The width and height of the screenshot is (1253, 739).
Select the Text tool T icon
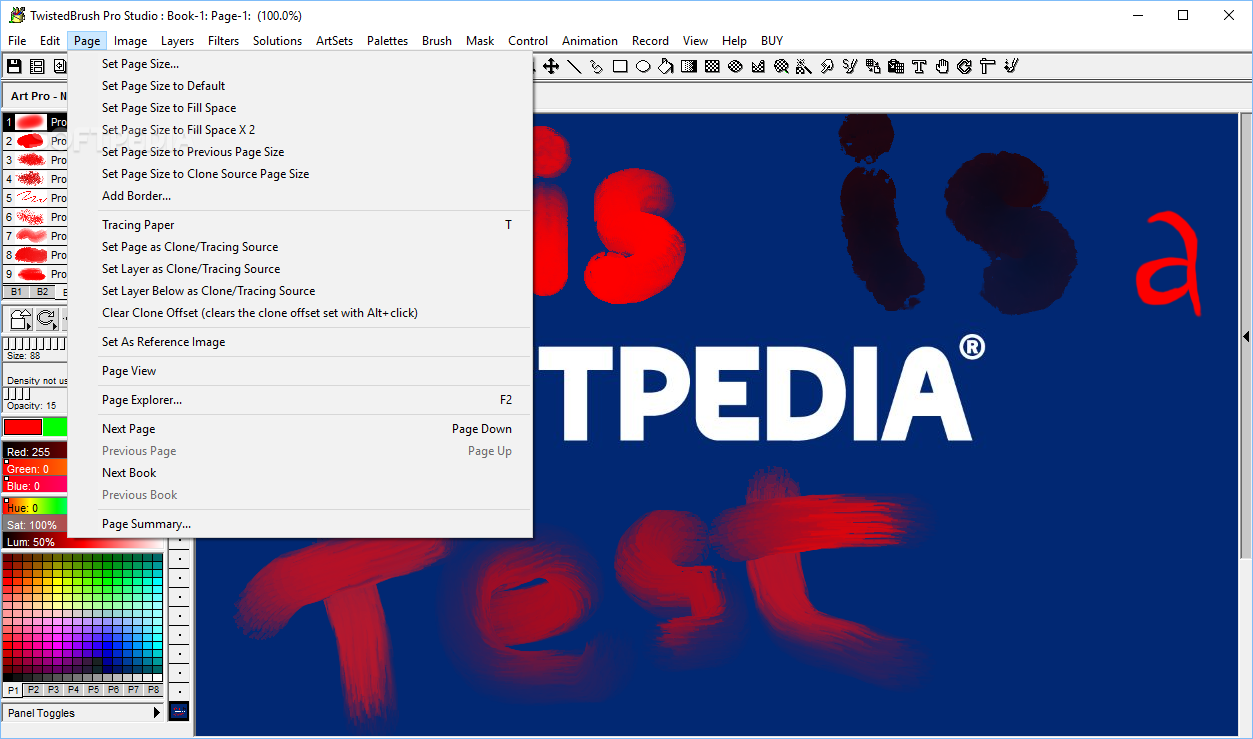pyautogui.click(x=919, y=66)
